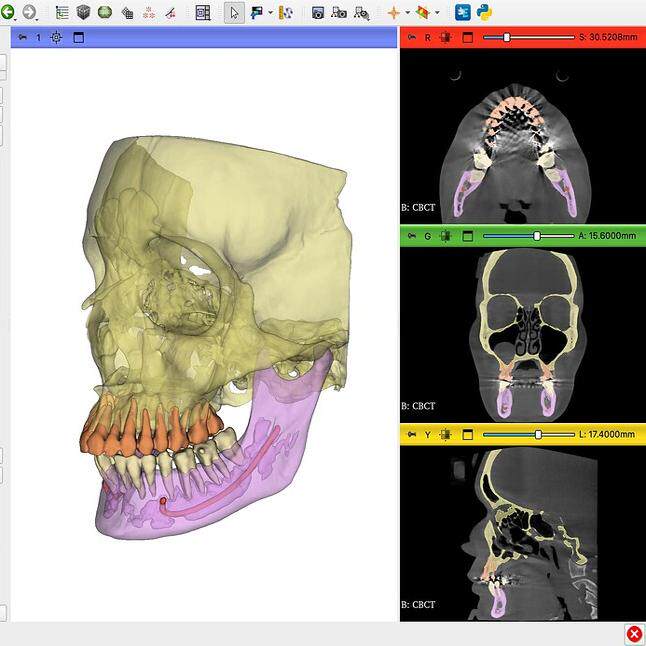Open the error log red X icon

634,635
